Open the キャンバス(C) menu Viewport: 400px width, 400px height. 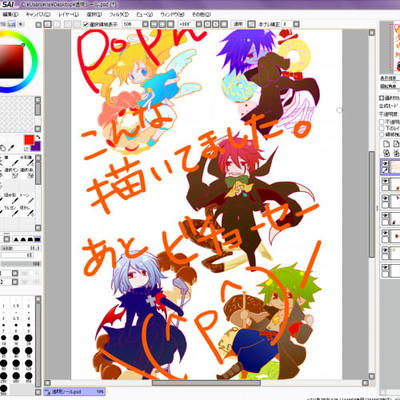point(38,15)
